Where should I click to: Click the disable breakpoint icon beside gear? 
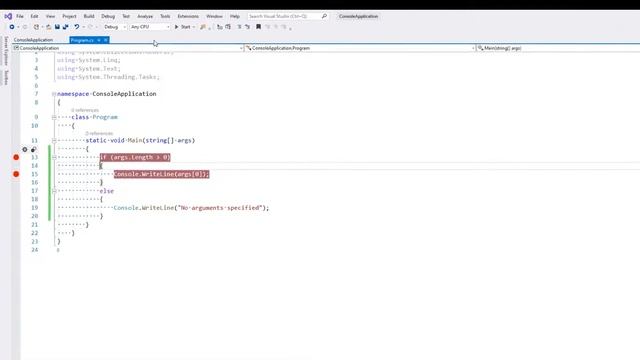(x=34, y=150)
